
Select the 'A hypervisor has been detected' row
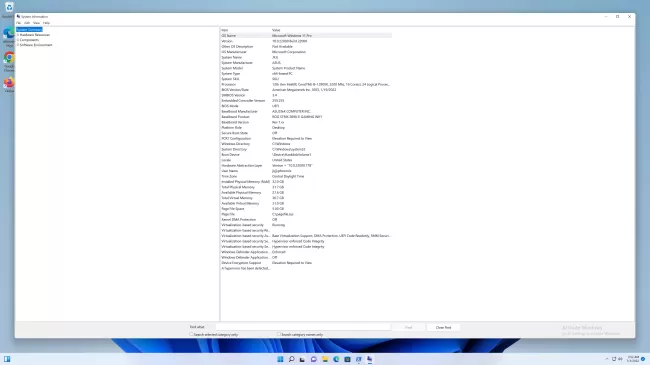306,268
